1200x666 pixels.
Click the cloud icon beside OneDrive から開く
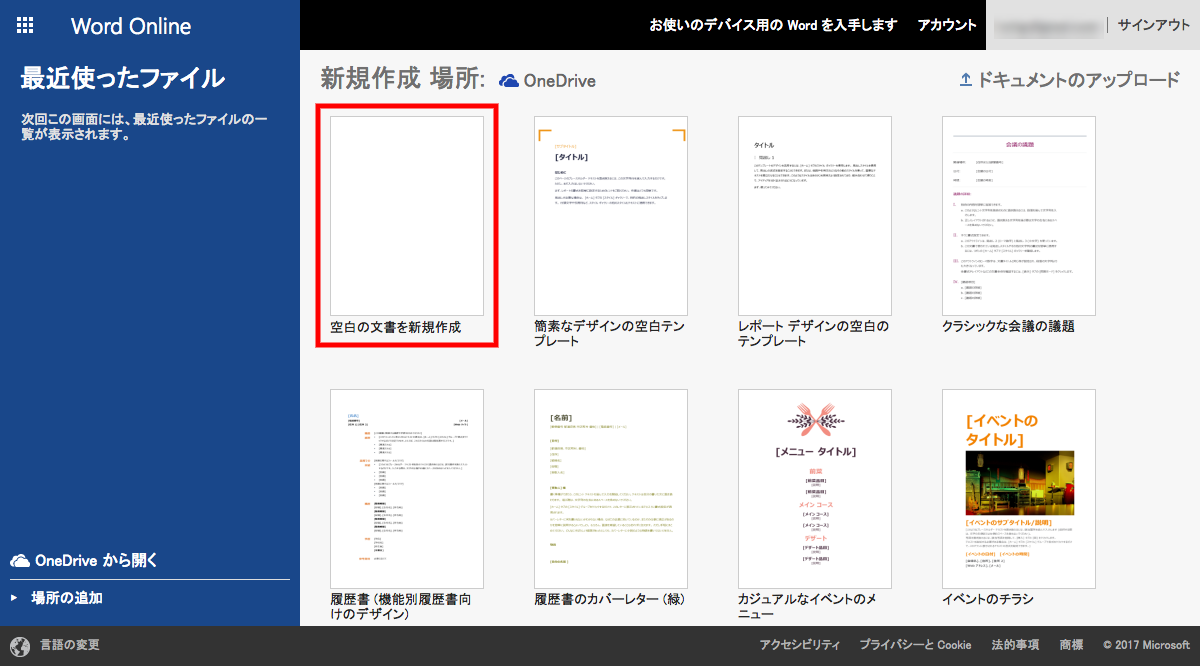(19, 561)
